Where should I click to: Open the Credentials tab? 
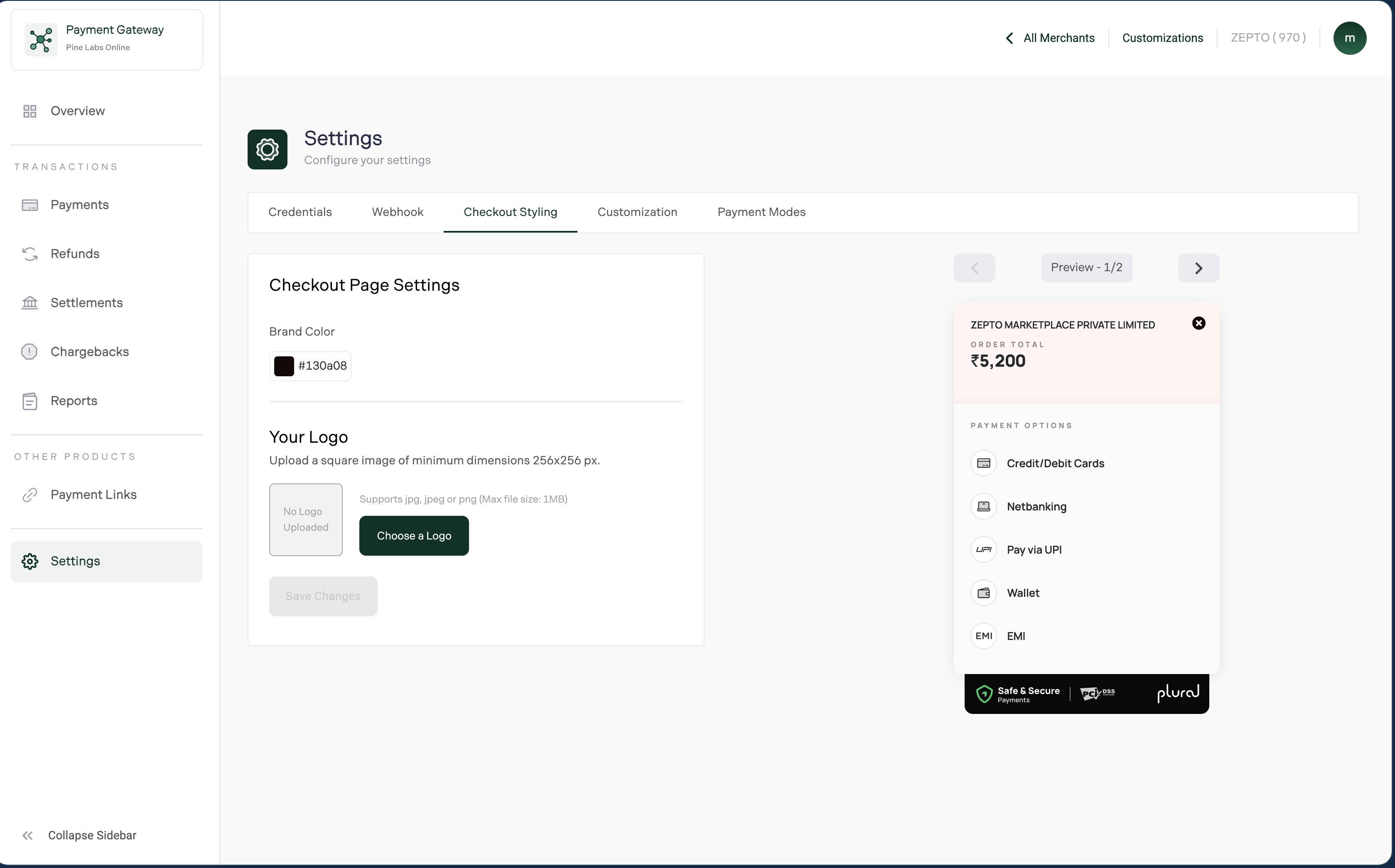point(300,212)
